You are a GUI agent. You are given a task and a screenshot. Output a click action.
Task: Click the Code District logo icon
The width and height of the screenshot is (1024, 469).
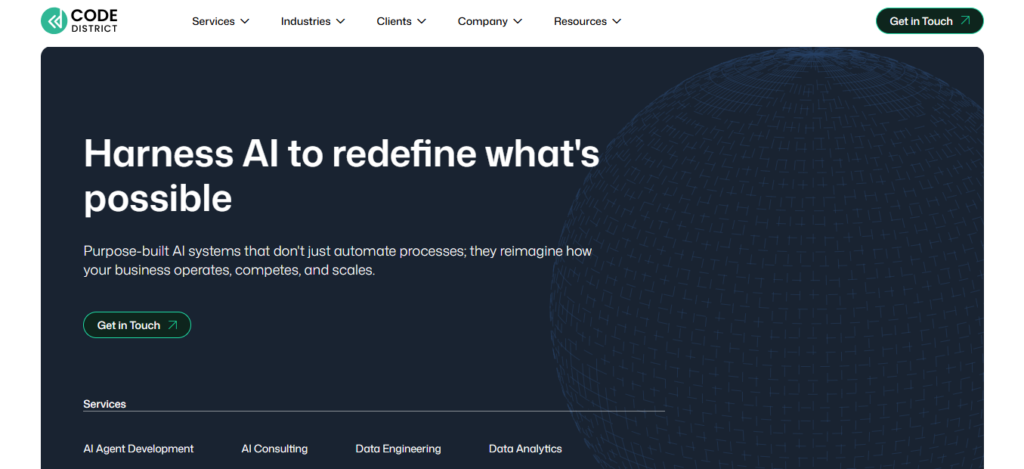point(54,21)
